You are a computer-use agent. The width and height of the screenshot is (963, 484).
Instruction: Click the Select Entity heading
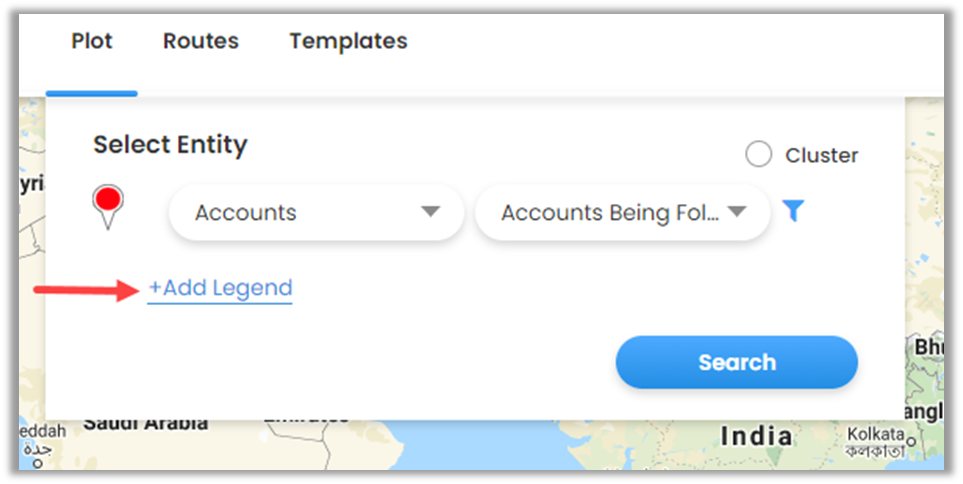(170, 144)
